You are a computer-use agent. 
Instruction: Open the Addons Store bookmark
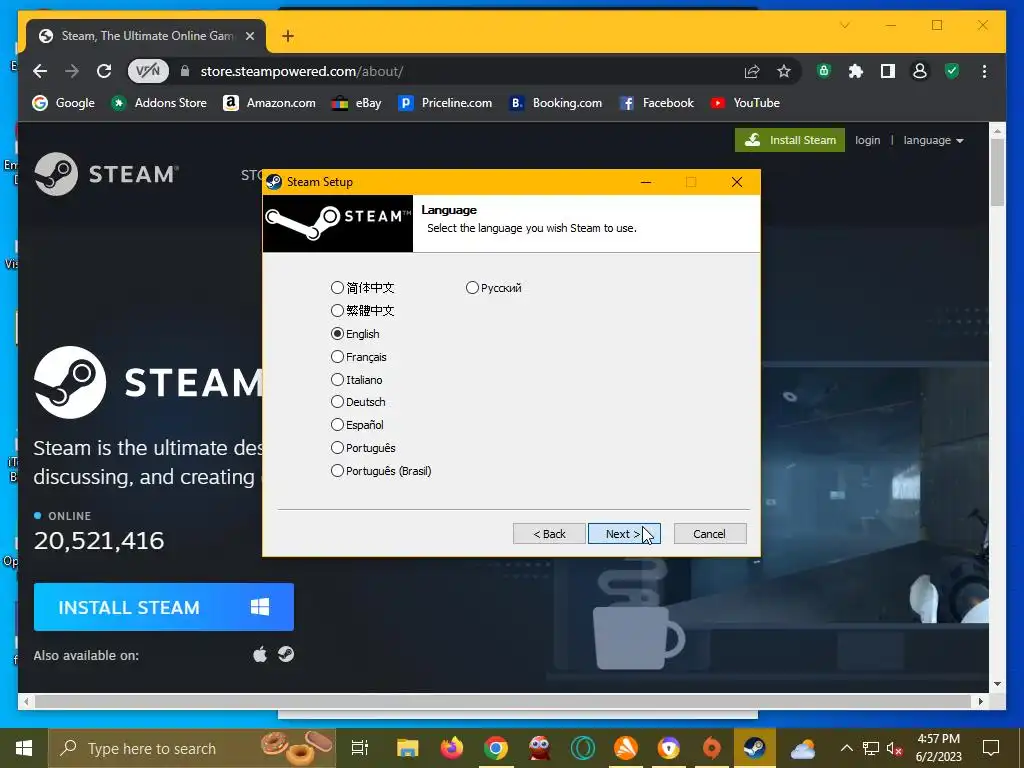[159, 103]
